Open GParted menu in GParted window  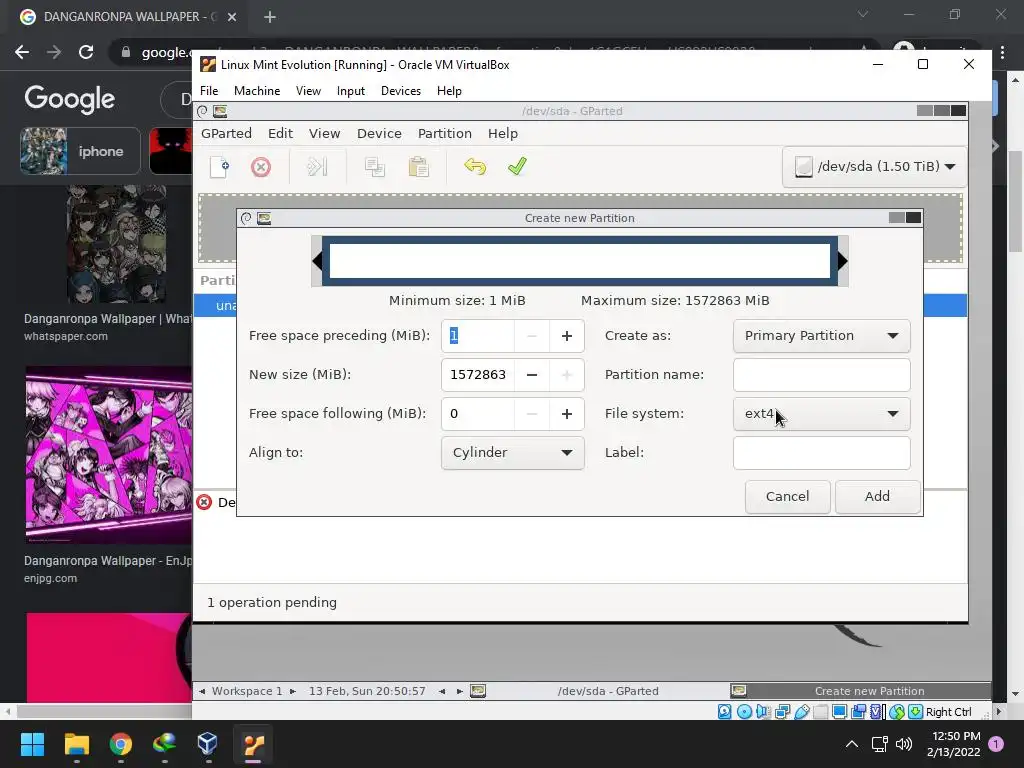click(x=226, y=133)
